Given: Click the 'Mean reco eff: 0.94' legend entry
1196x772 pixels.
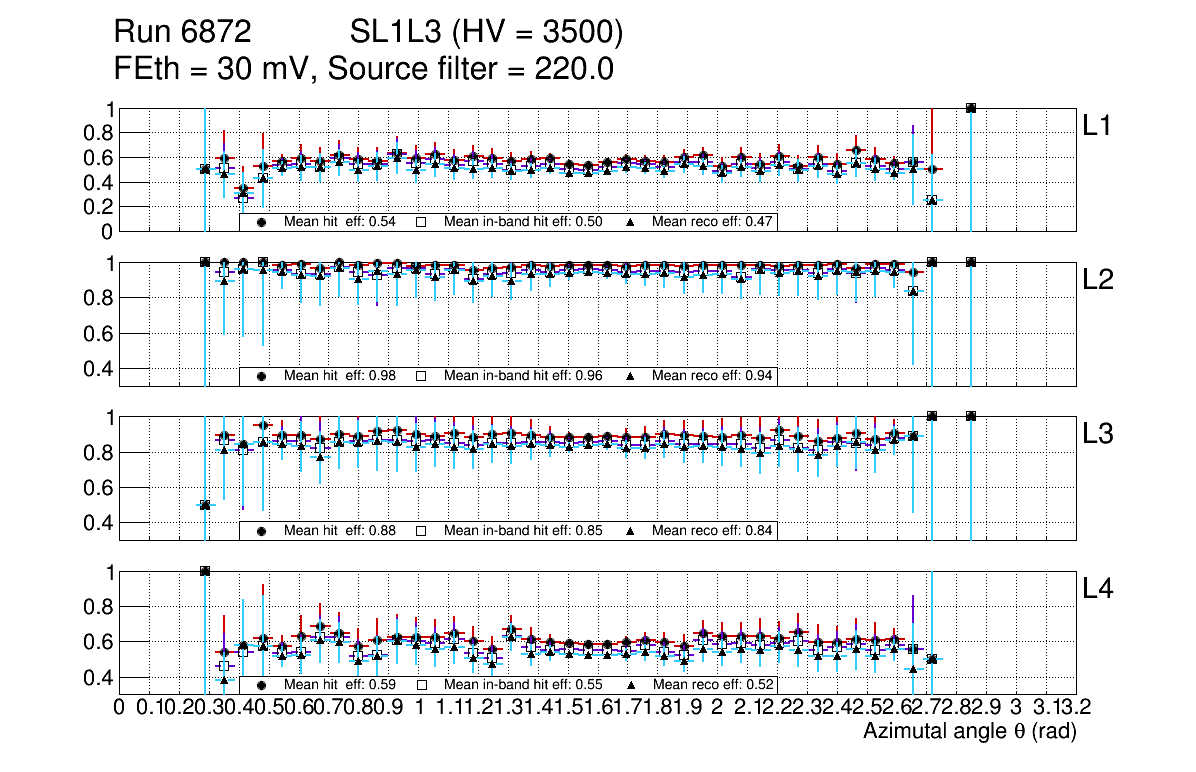Looking at the screenshot, I should pyautogui.click(x=712, y=376).
